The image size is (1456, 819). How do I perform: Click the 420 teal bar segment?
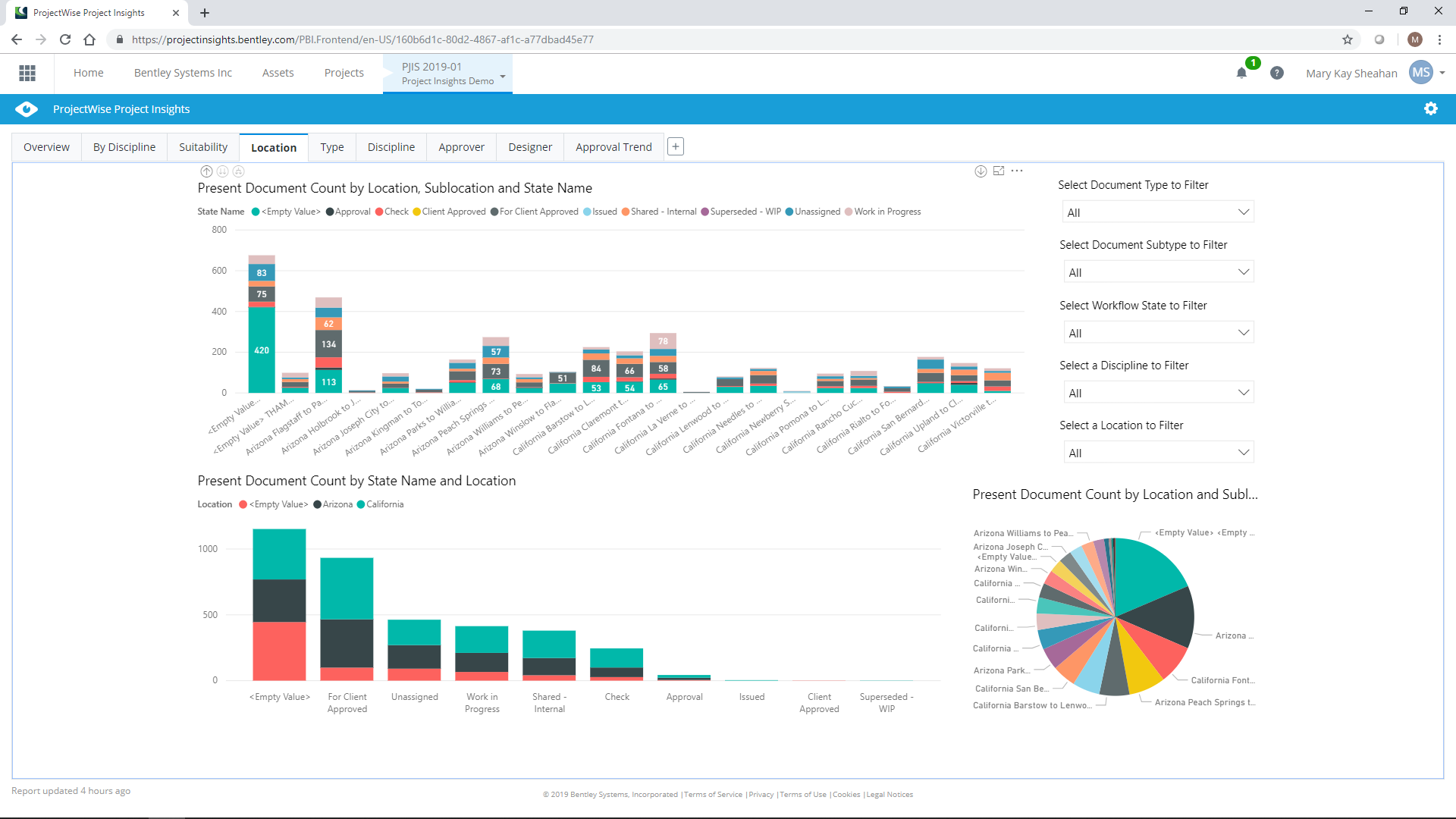click(262, 350)
